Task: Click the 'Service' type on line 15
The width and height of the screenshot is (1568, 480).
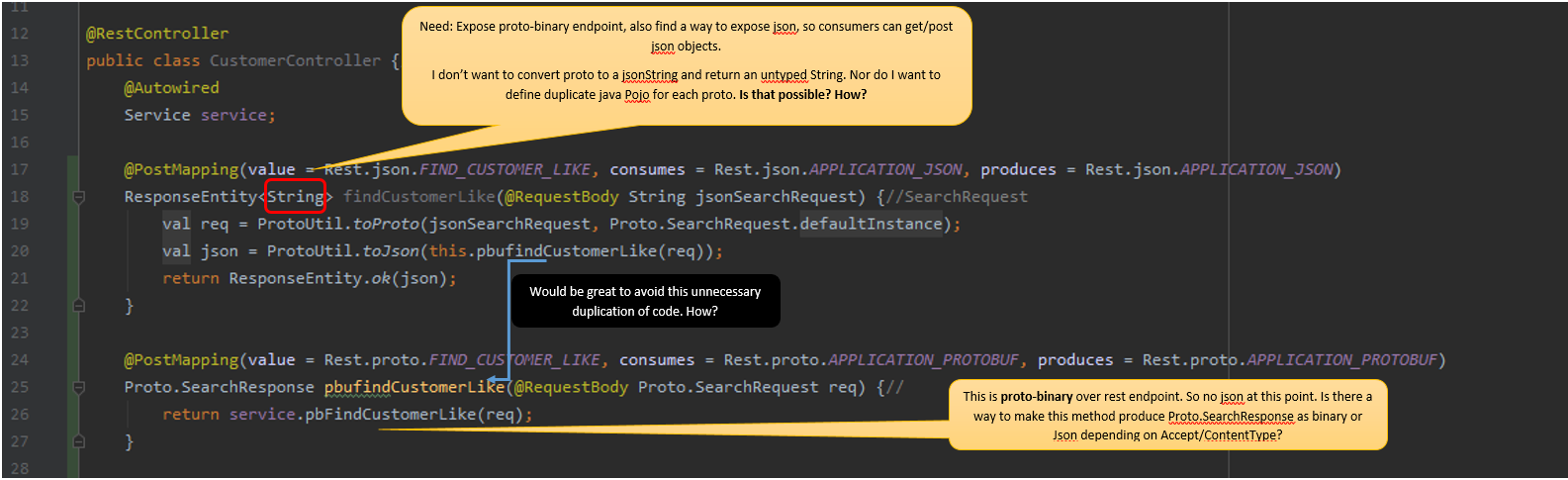Action: (x=157, y=115)
